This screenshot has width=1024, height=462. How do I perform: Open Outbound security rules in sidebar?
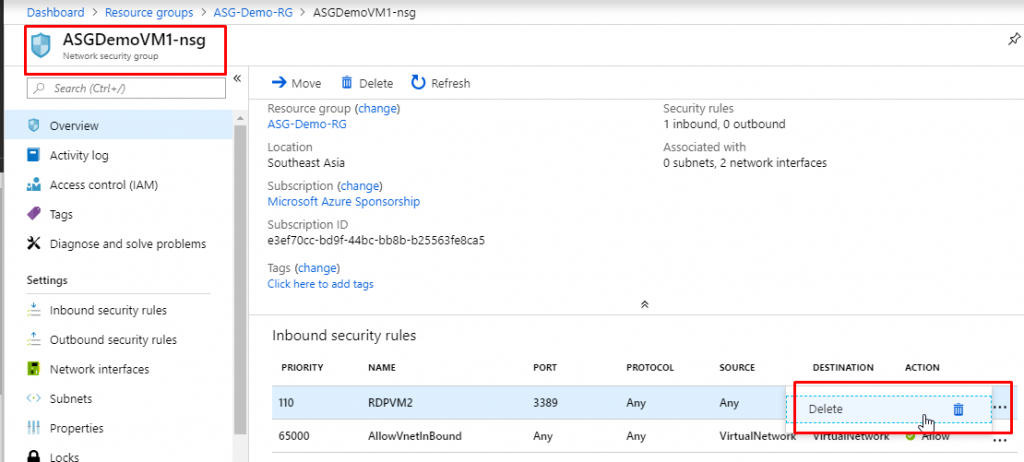pos(112,340)
